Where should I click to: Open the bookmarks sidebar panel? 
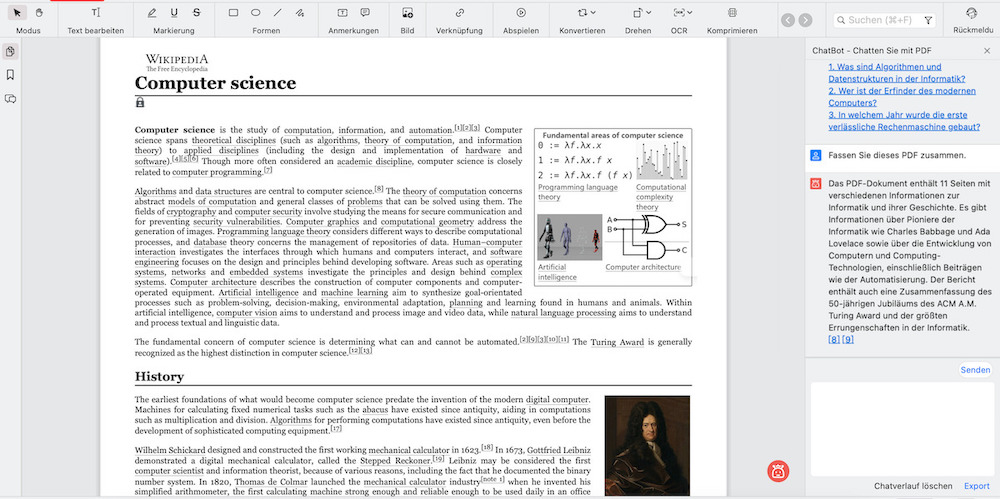(x=10, y=75)
